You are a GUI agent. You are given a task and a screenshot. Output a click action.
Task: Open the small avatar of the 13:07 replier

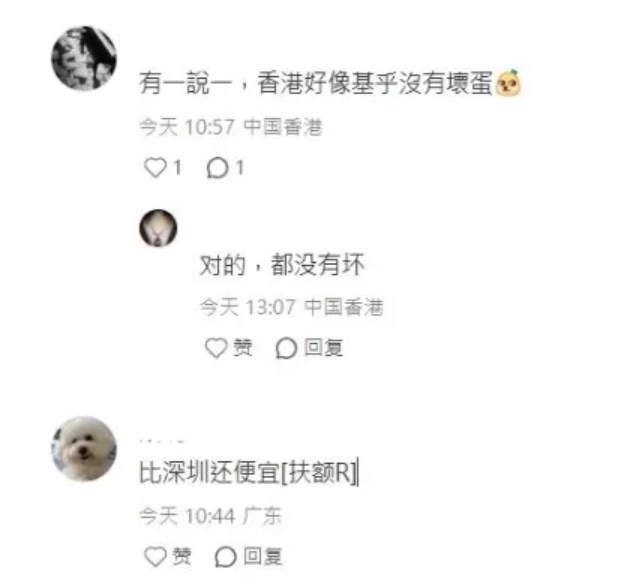[x=158, y=228]
